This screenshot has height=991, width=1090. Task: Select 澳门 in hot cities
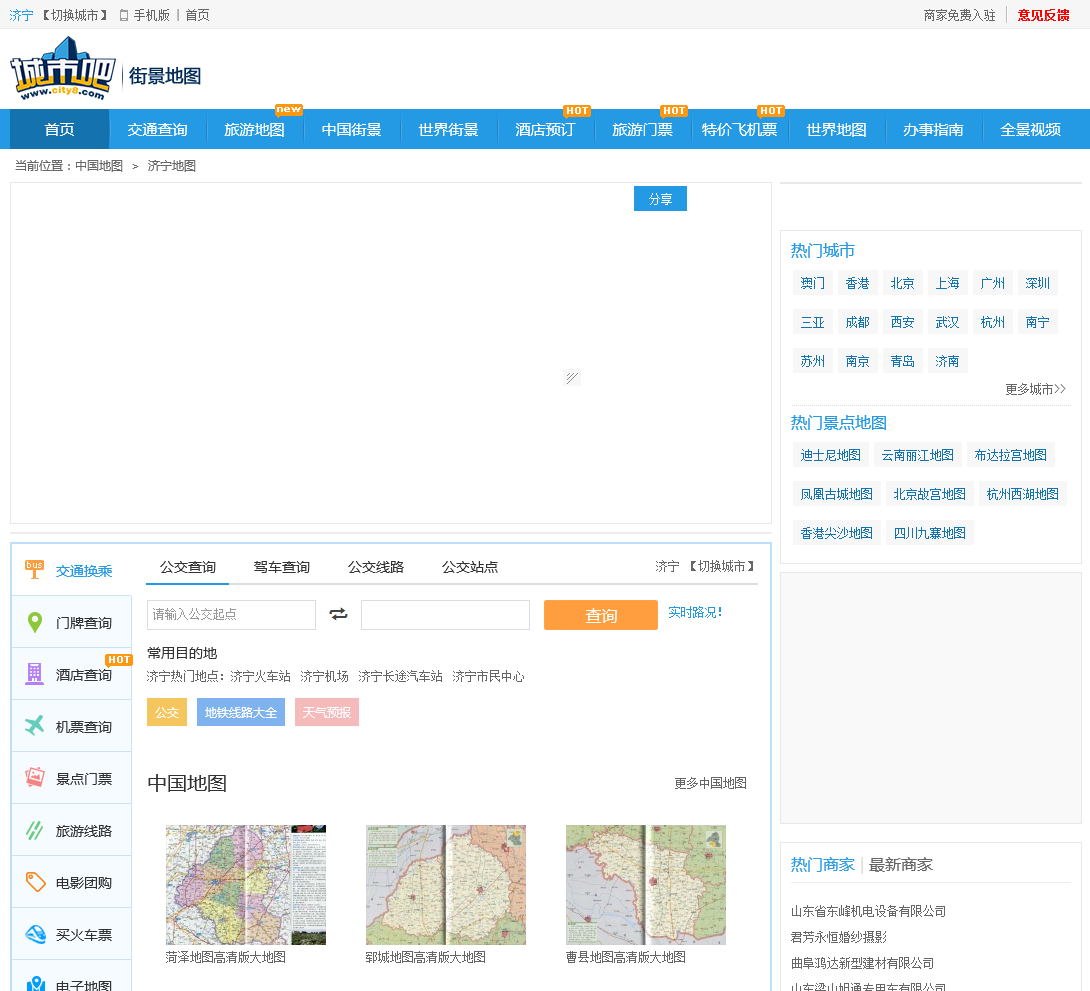813,283
